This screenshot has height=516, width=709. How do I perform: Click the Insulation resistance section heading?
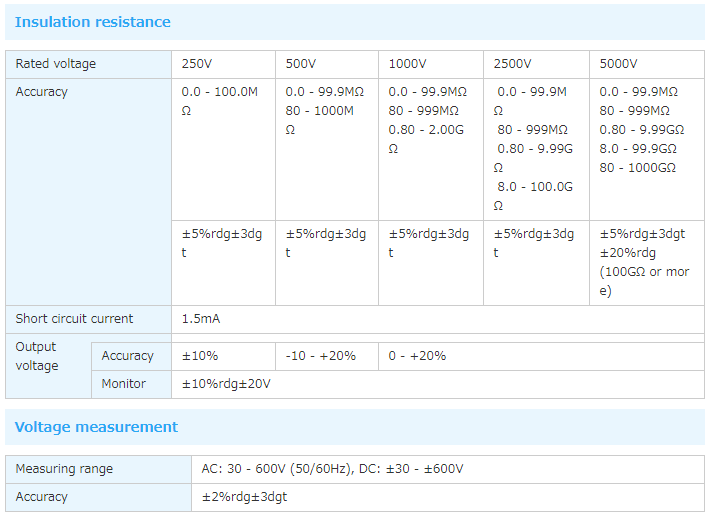tap(92, 22)
